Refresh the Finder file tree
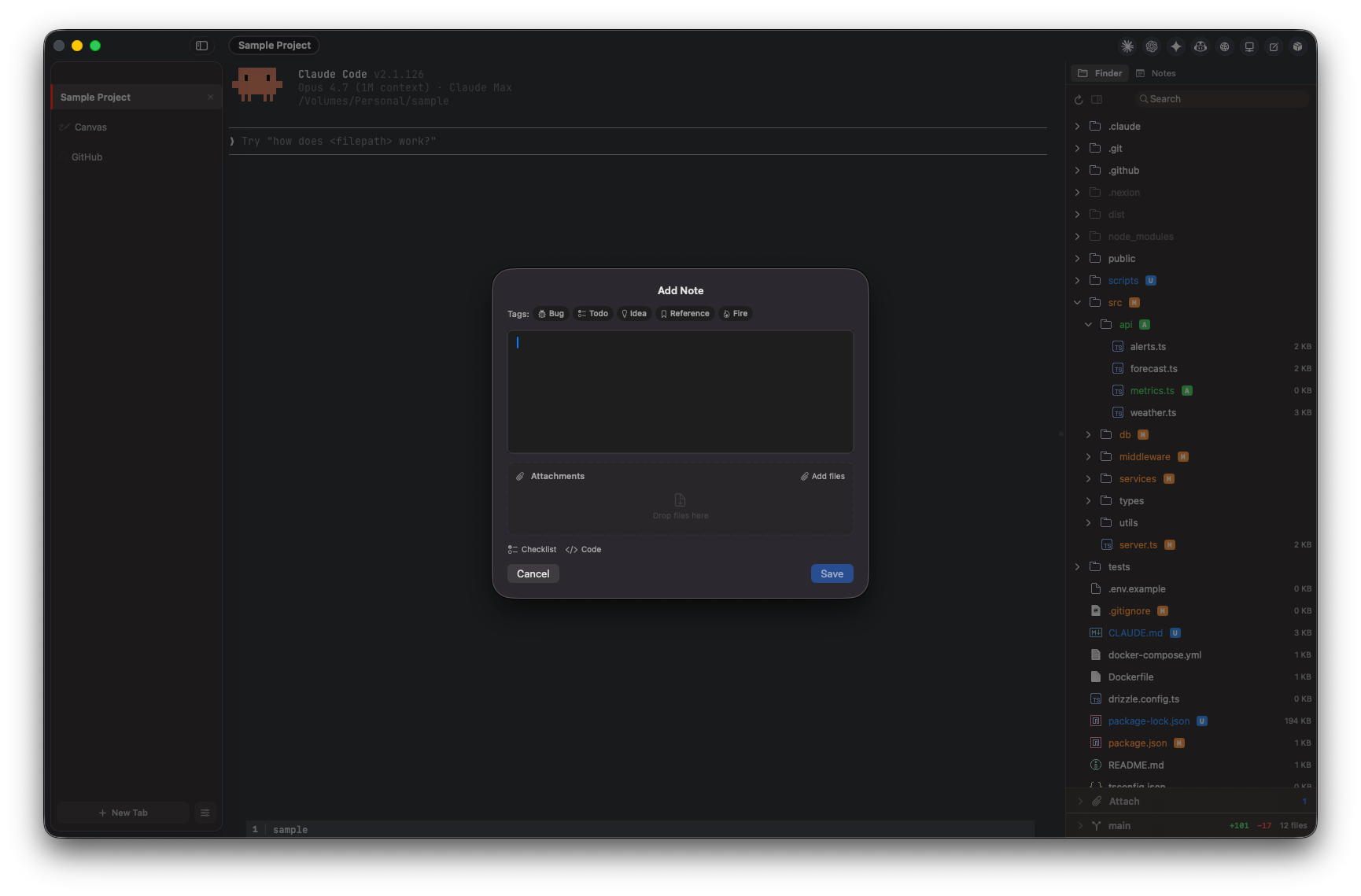 click(1079, 99)
